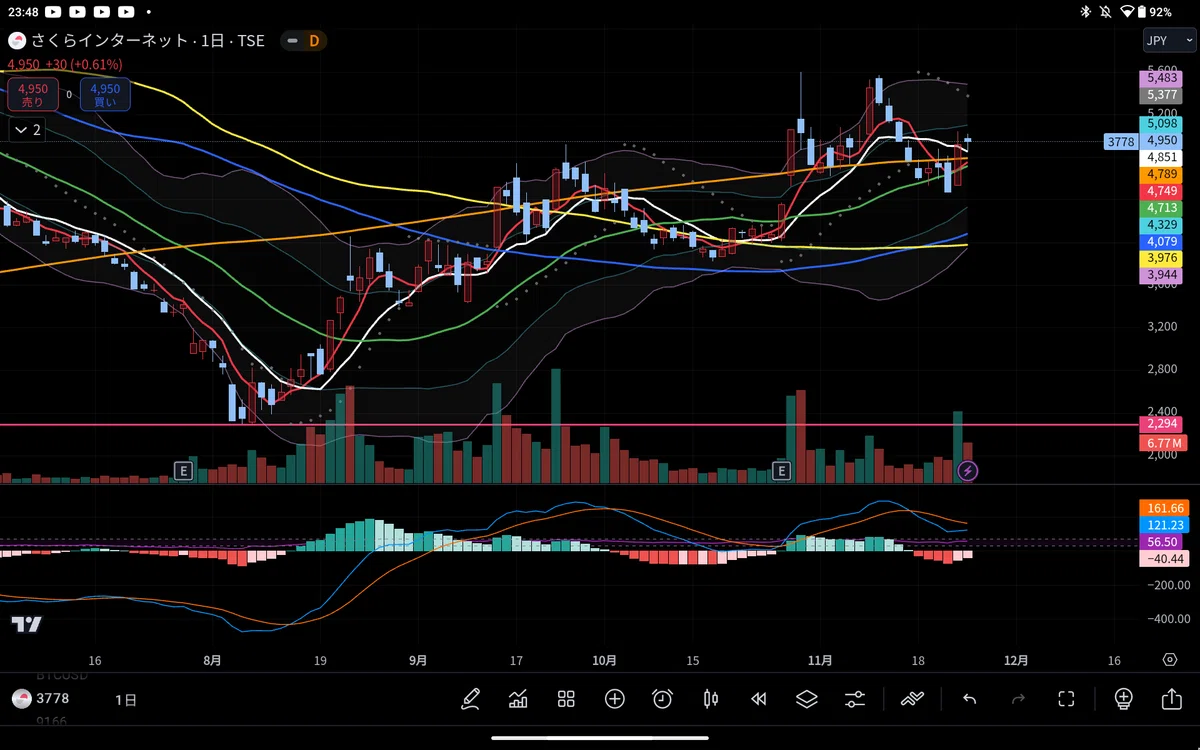Expand the collapsed indicator legend showing 2
This screenshot has width=1200, height=750.
coord(27,130)
